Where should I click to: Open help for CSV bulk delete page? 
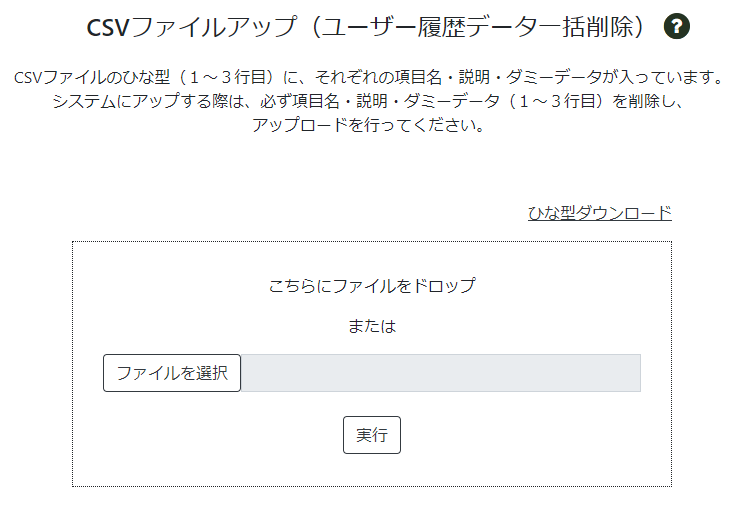coord(676,26)
